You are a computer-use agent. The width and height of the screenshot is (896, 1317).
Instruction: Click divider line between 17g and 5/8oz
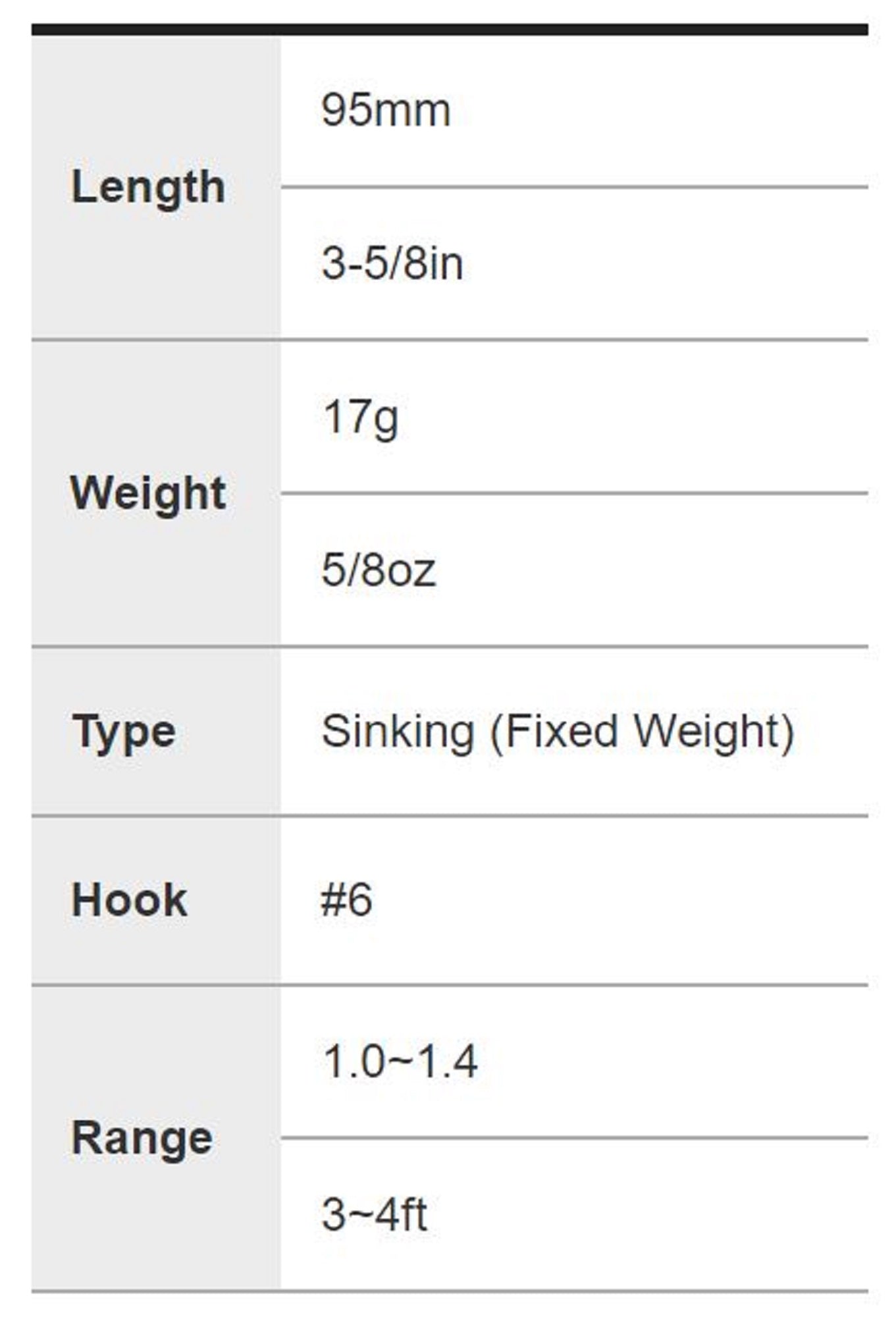tap(574, 493)
